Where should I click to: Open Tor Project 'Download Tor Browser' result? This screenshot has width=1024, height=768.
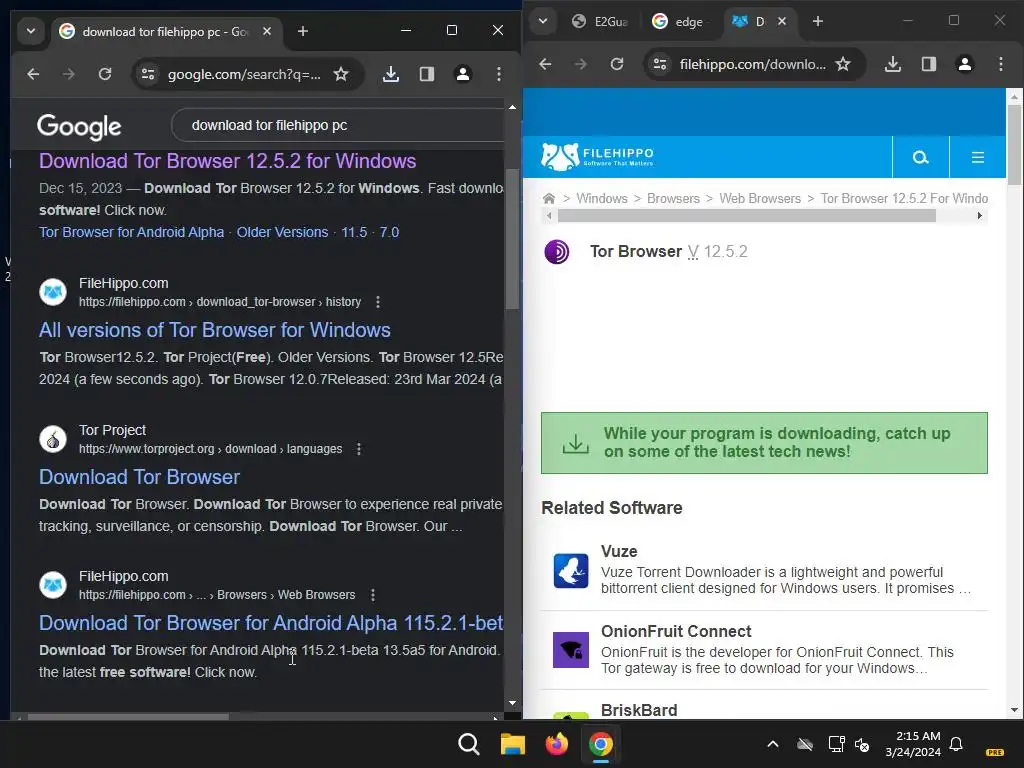(139, 477)
